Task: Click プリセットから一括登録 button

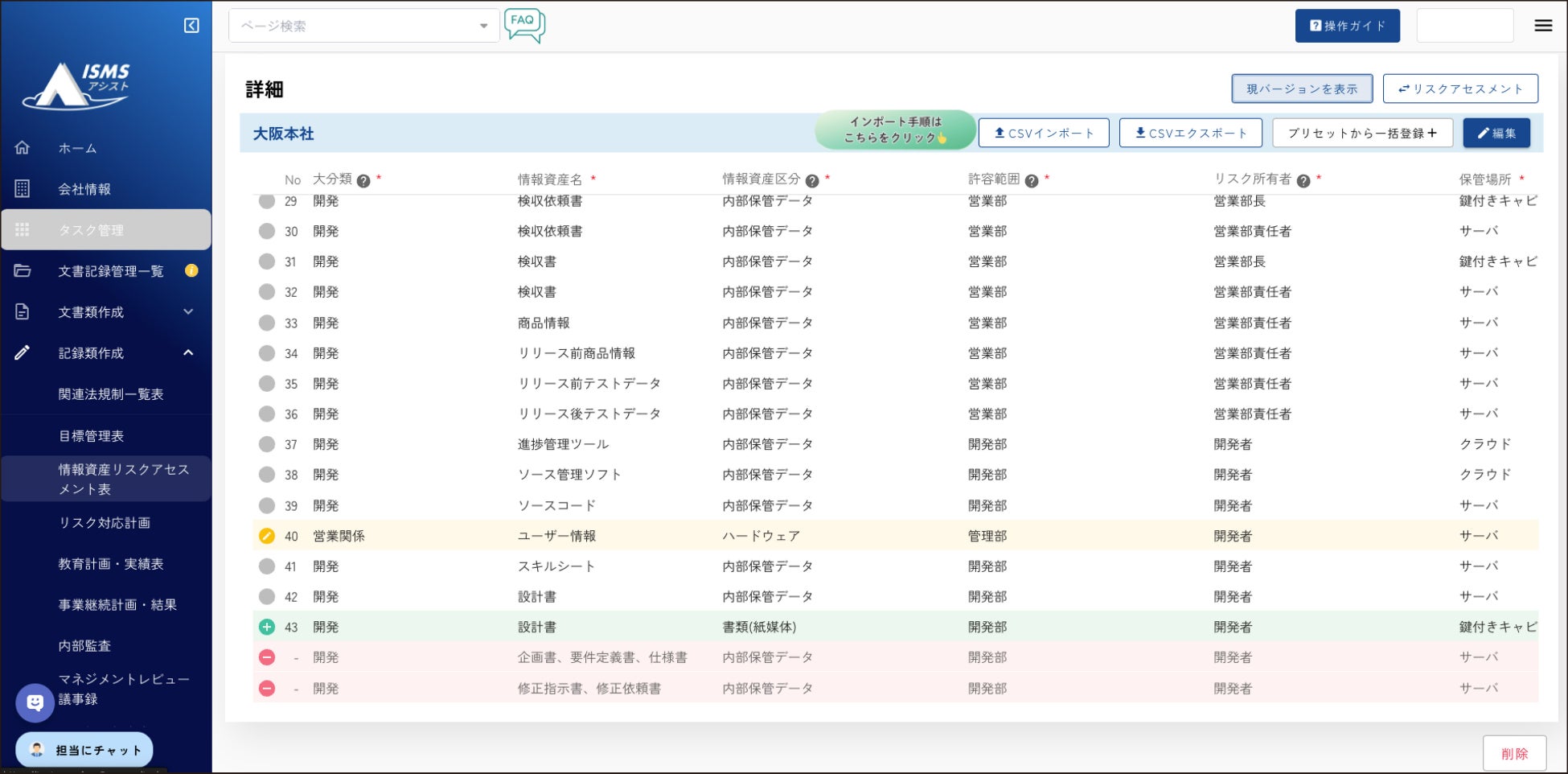Action: click(1362, 133)
